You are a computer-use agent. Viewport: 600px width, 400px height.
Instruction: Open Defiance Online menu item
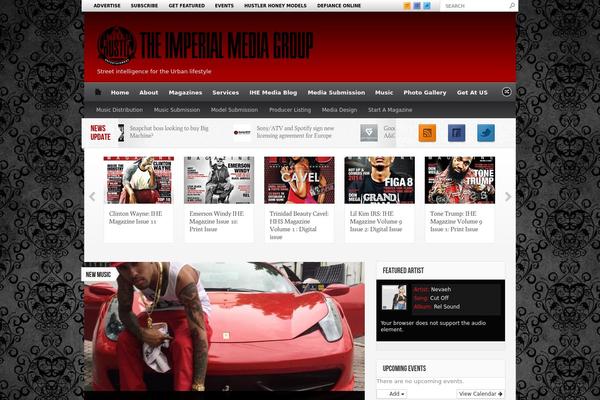point(339,6)
